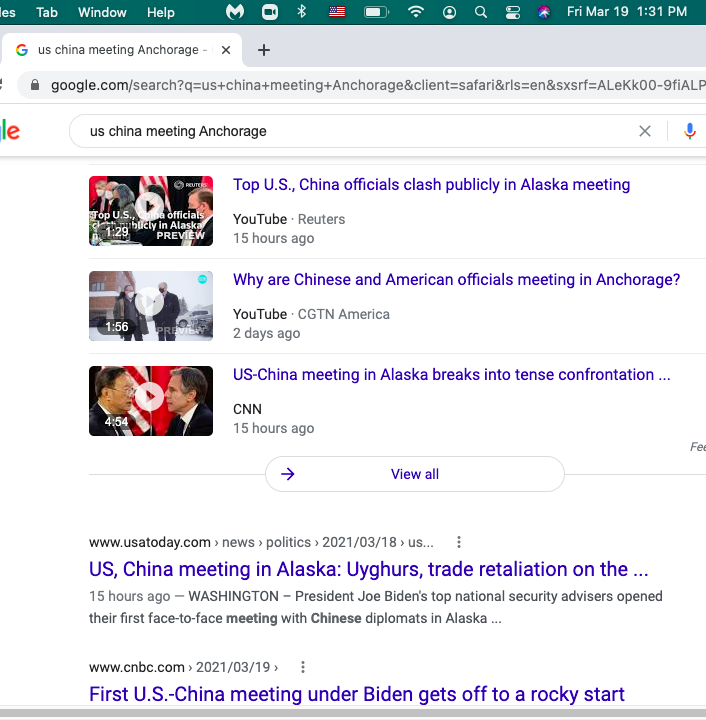Screen dimensions: 706x720
Task: Open the Zoom camera menu bar icon
Action: coord(269,12)
